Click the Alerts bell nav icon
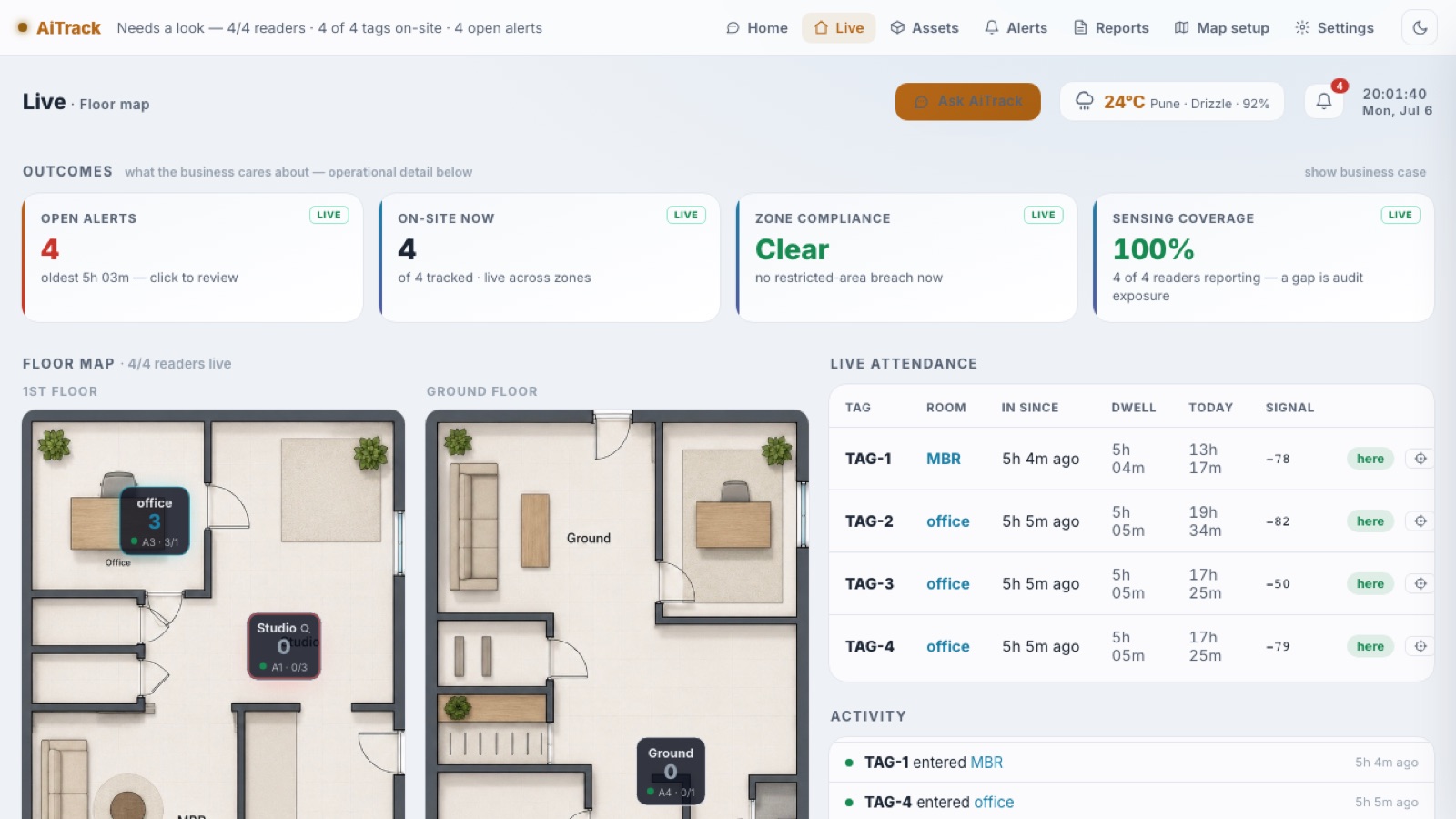Image resolution: width=1456 pixels, height=819 pixels. pyautogui.click(x=992, y=28)
